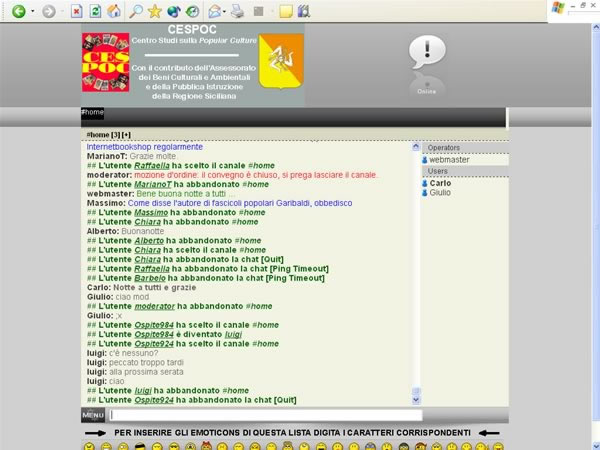Click the greyed-out Edit toolbar icon
Screen dimensions: 600x450
click(259, 11)
